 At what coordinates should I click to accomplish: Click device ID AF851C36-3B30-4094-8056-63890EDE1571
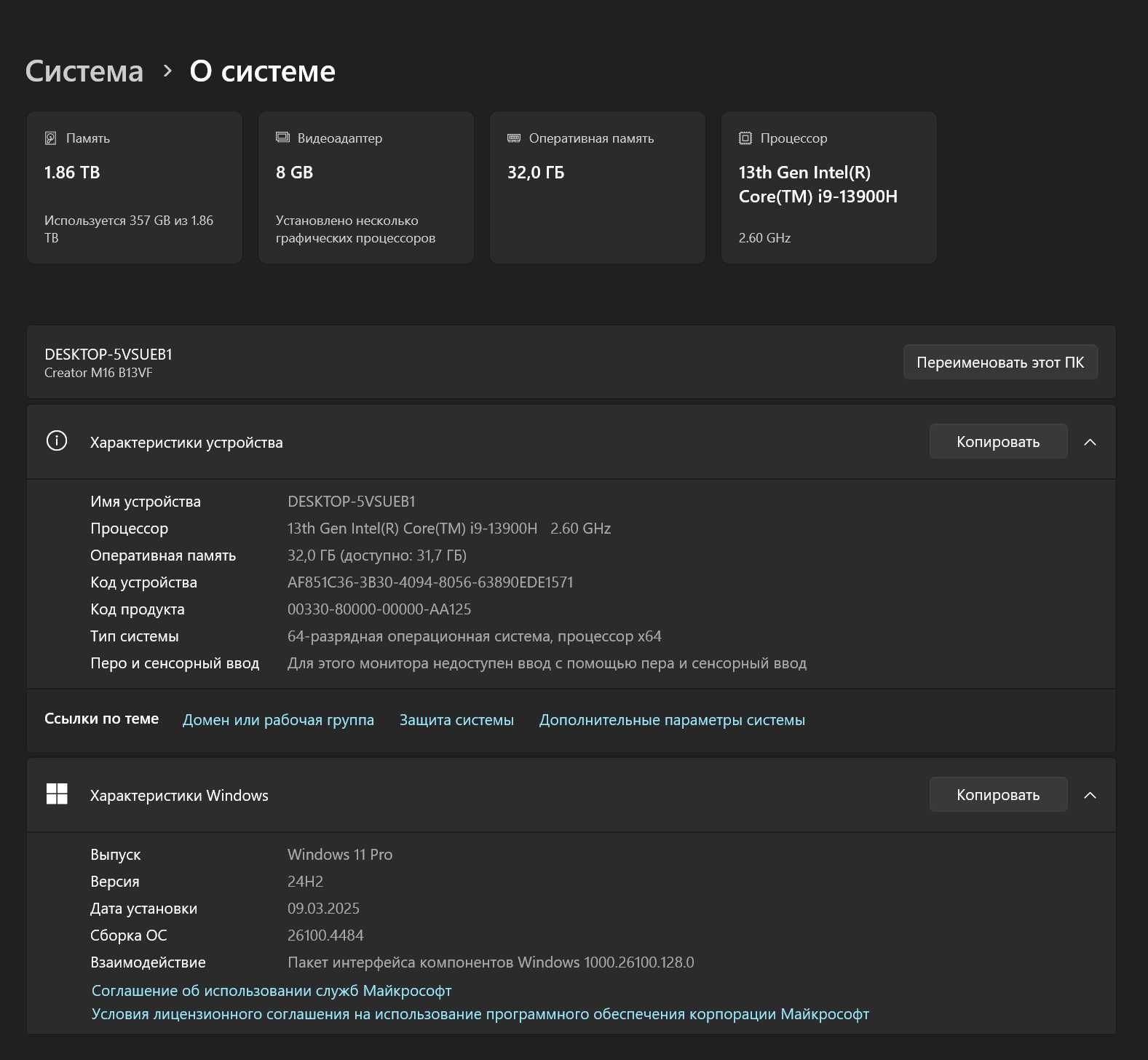430,582
